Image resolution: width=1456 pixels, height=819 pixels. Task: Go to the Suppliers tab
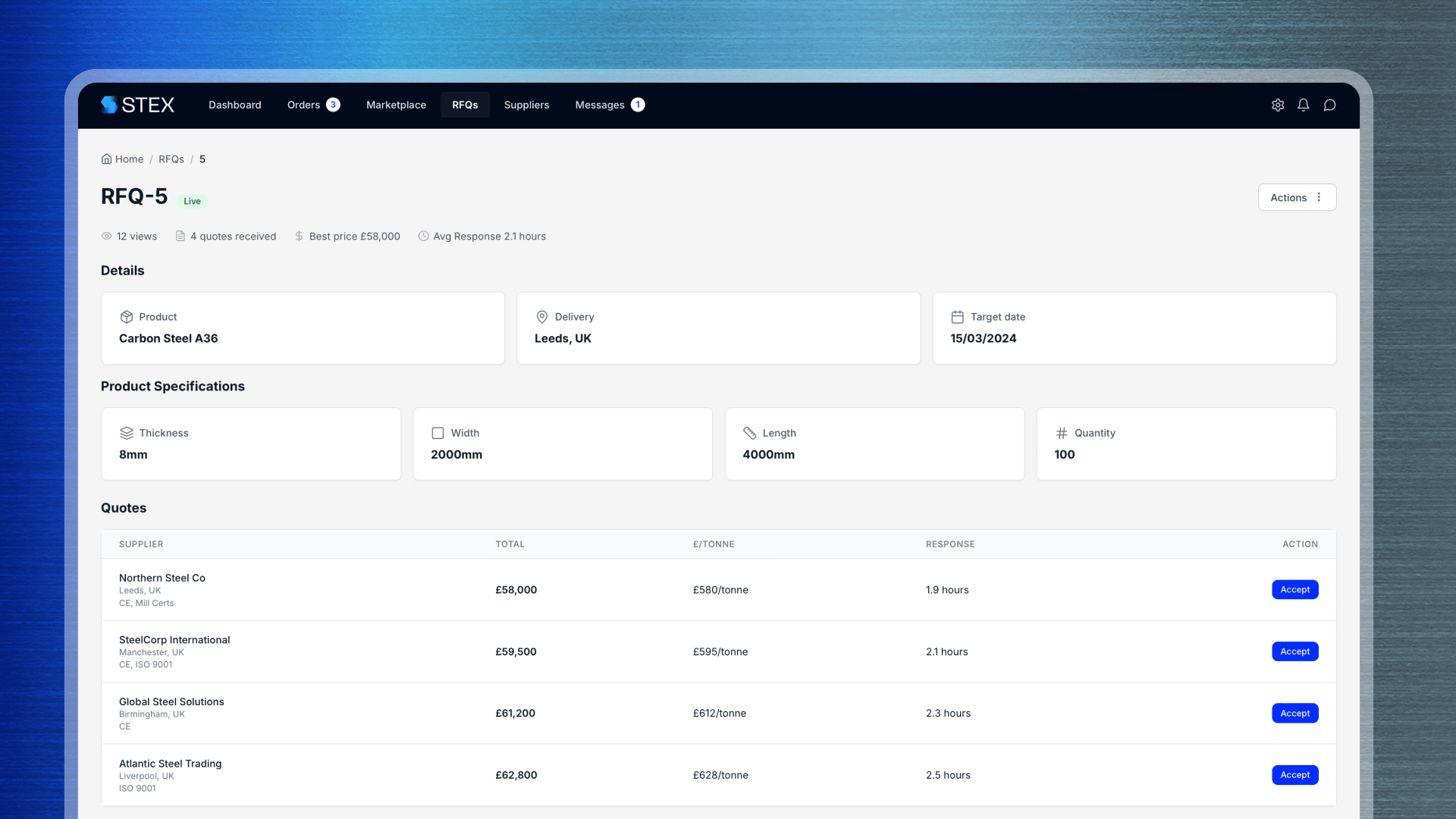coord(526,105)
